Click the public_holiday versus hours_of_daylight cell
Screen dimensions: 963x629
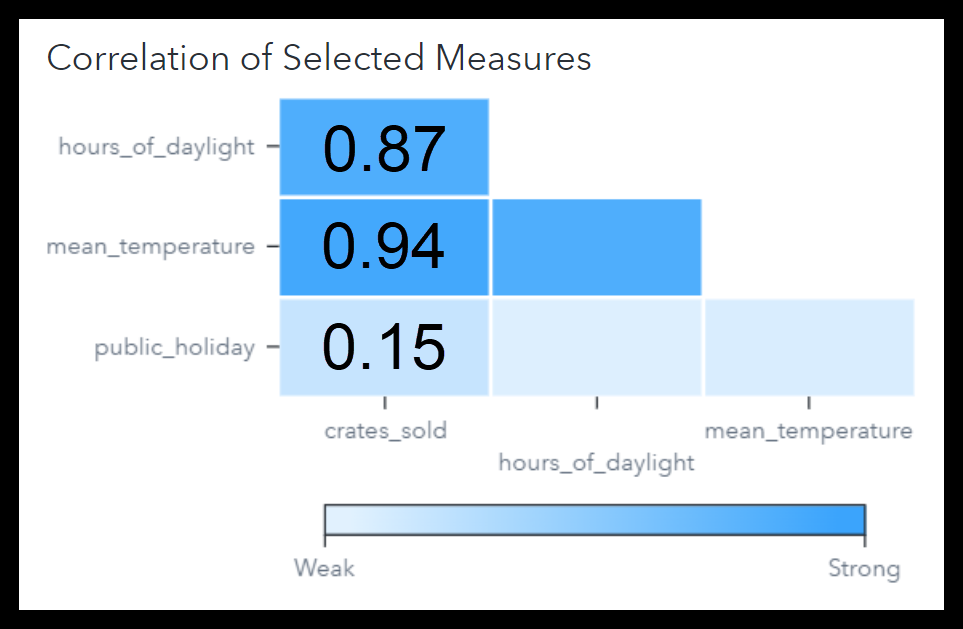pos(596,347)
